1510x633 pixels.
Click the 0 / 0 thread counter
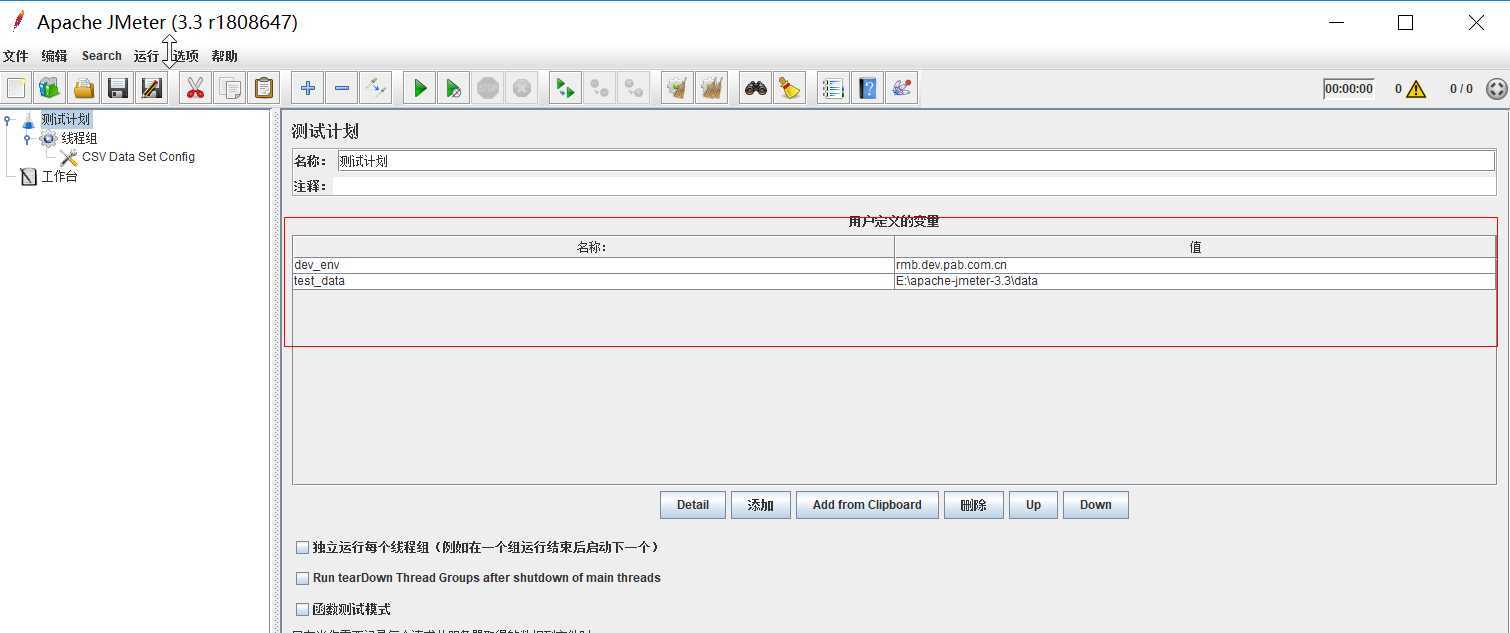click(x=1461, y=89)
